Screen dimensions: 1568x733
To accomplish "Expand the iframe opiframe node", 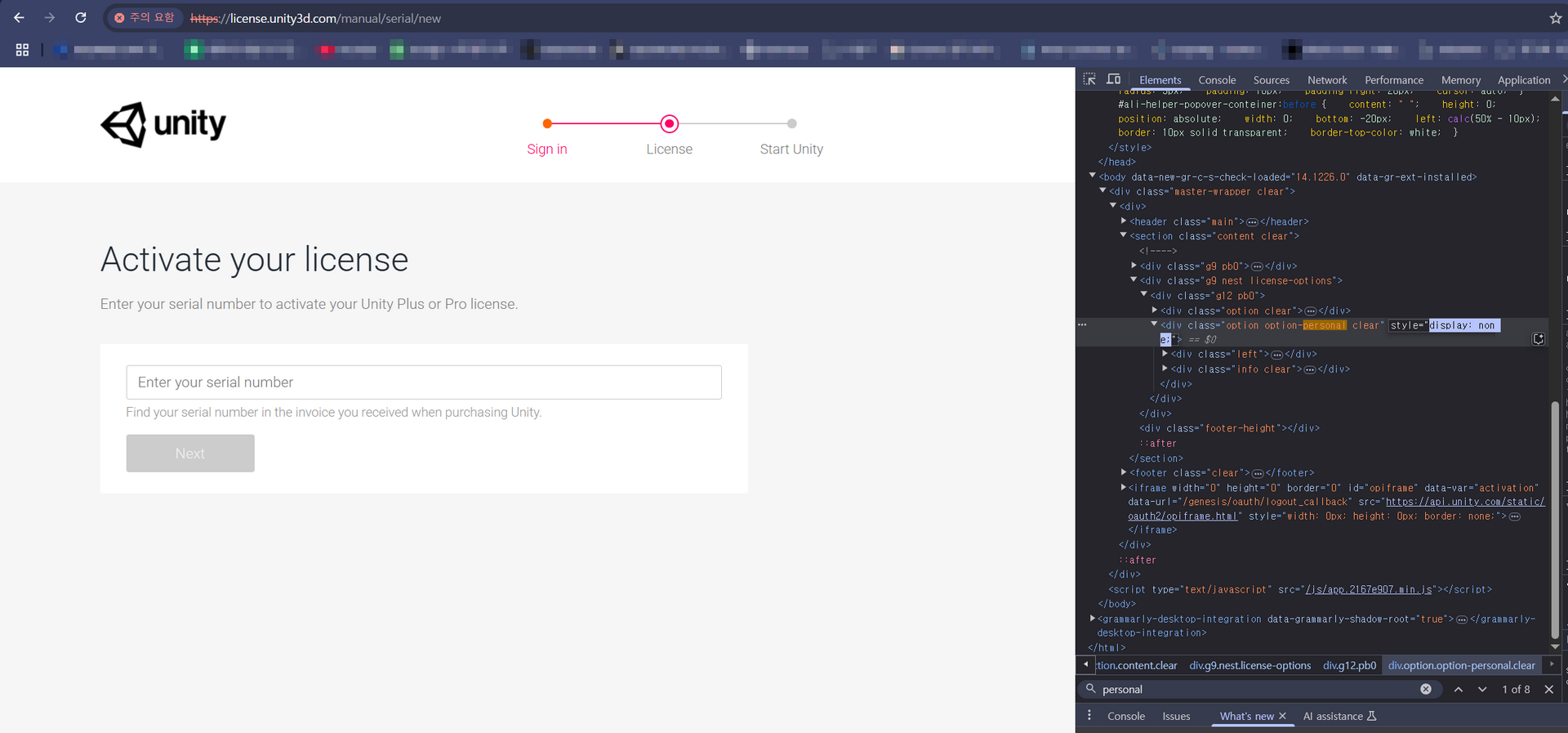I will coord(1124,487).
